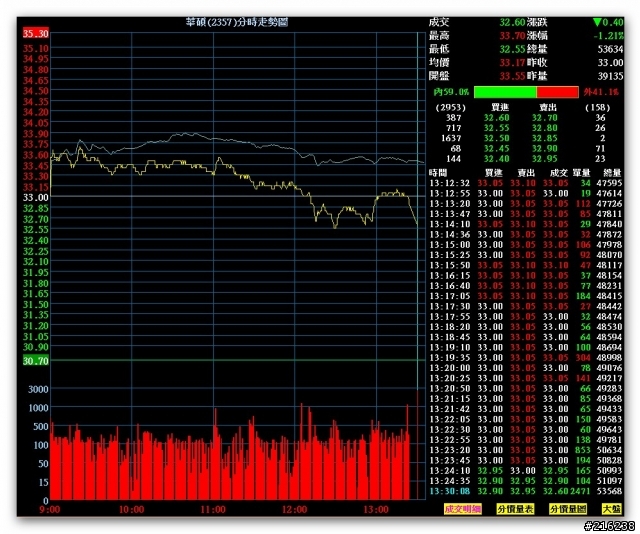Viewport: 640px width, 534px height.
Task: Click the 漲跌 down arrow 0.40
Action: pyautogui.click(x=608, y=22)
